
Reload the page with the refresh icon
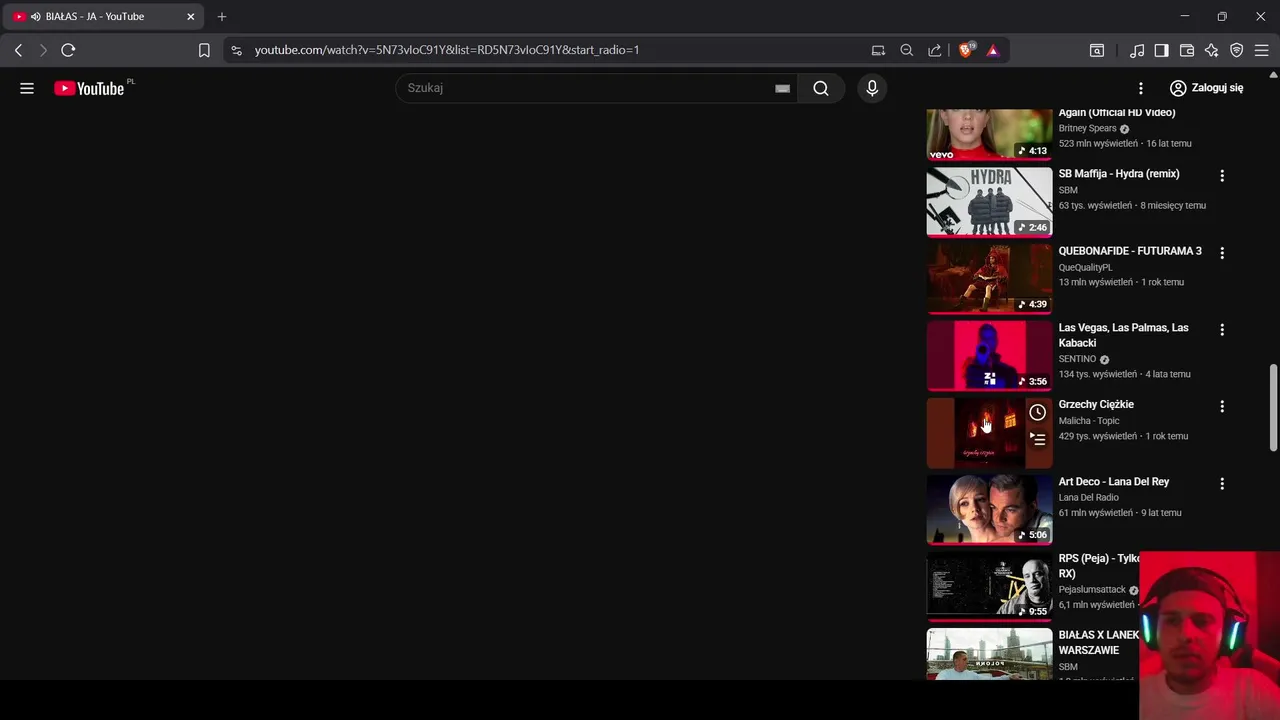pos(68,50)
